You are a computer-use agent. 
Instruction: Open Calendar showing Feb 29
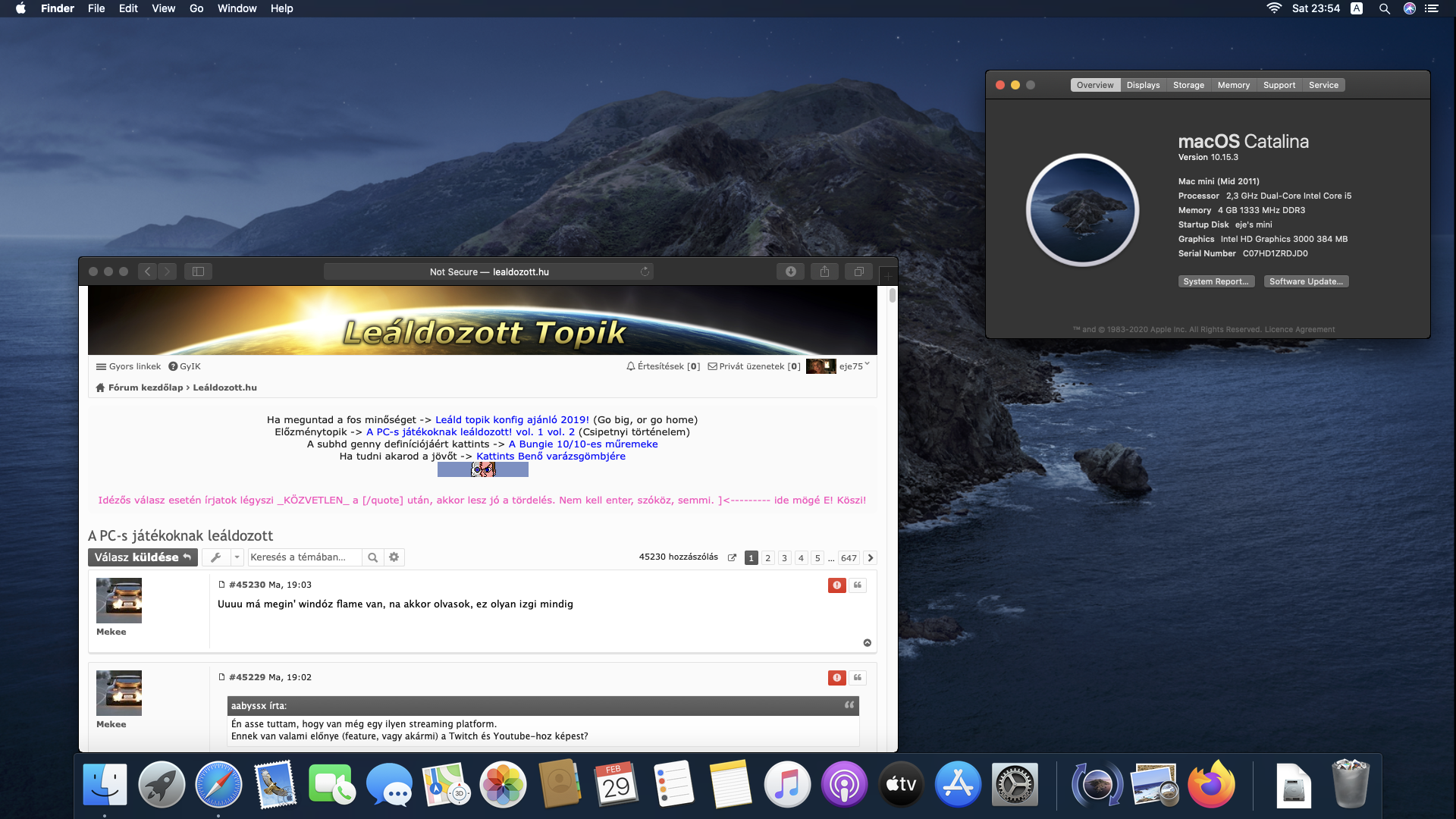[617, 785]
